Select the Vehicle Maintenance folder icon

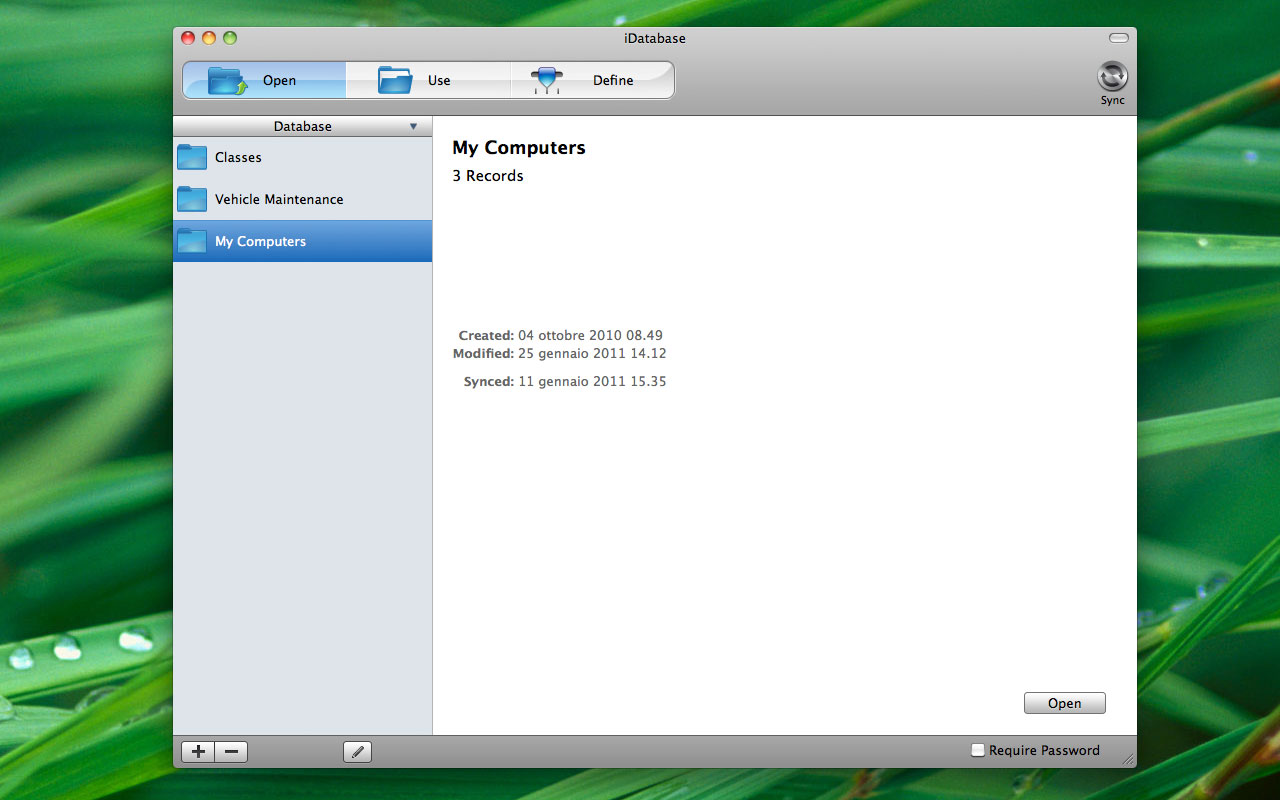pyautogui.click(x=192, y=199)
